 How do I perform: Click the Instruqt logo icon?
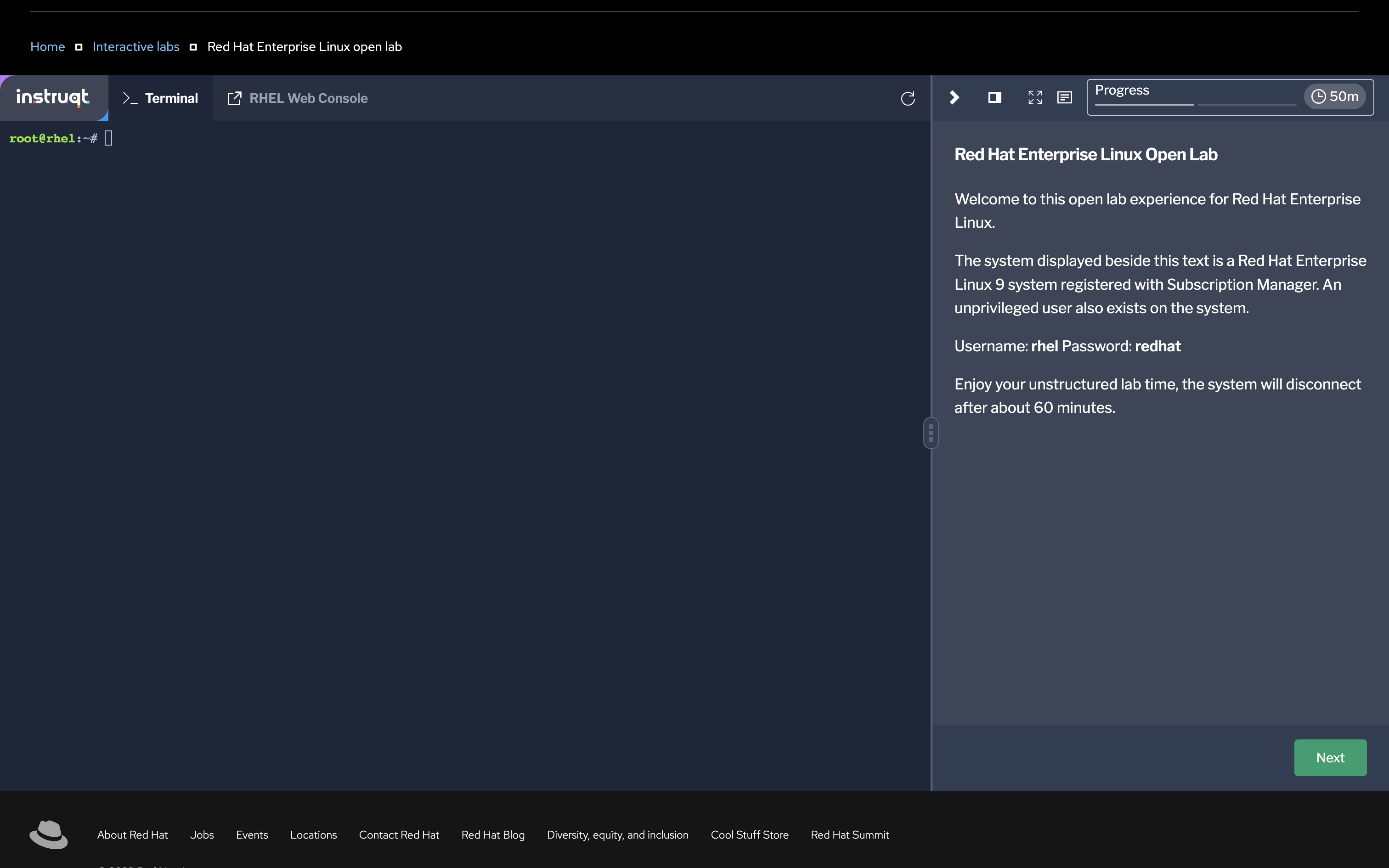53,97
